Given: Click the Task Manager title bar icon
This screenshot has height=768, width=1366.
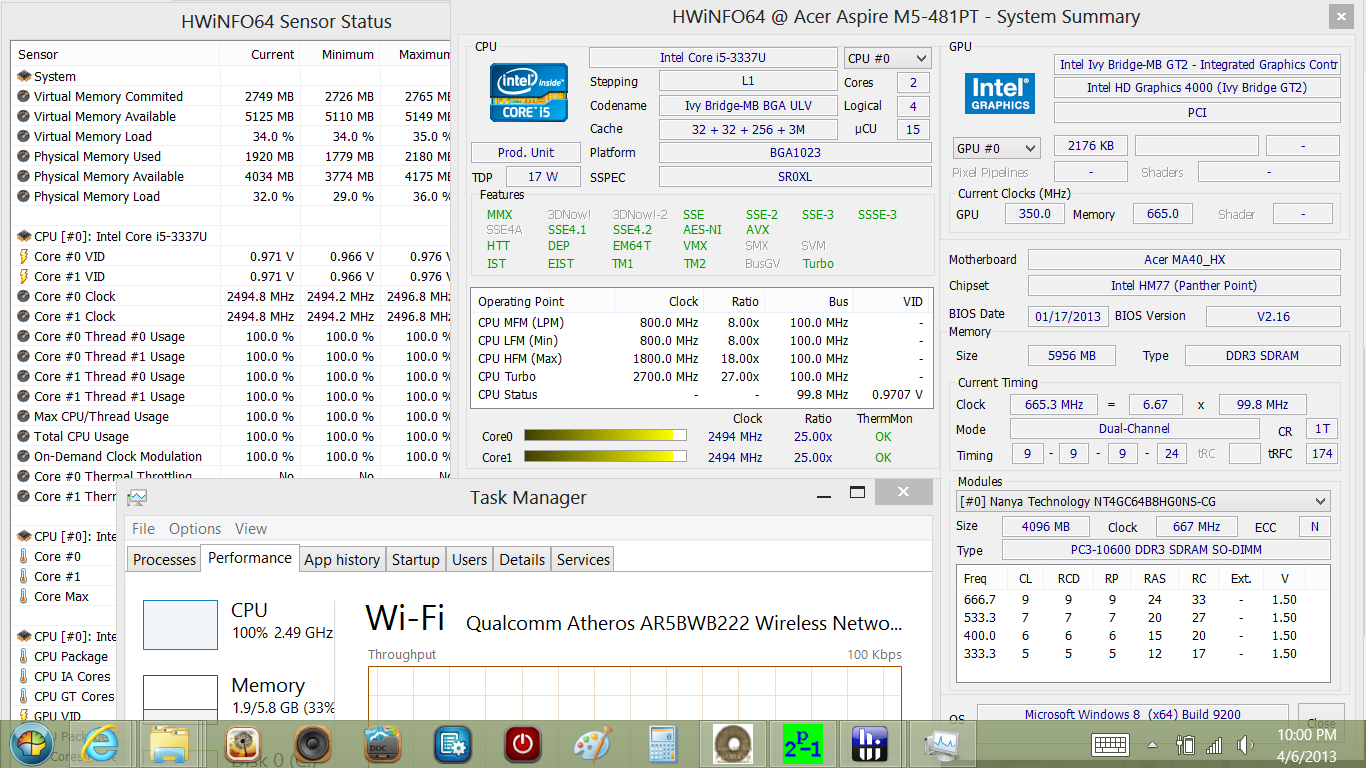Looking at the screenshot, I should tap(137, 497).
